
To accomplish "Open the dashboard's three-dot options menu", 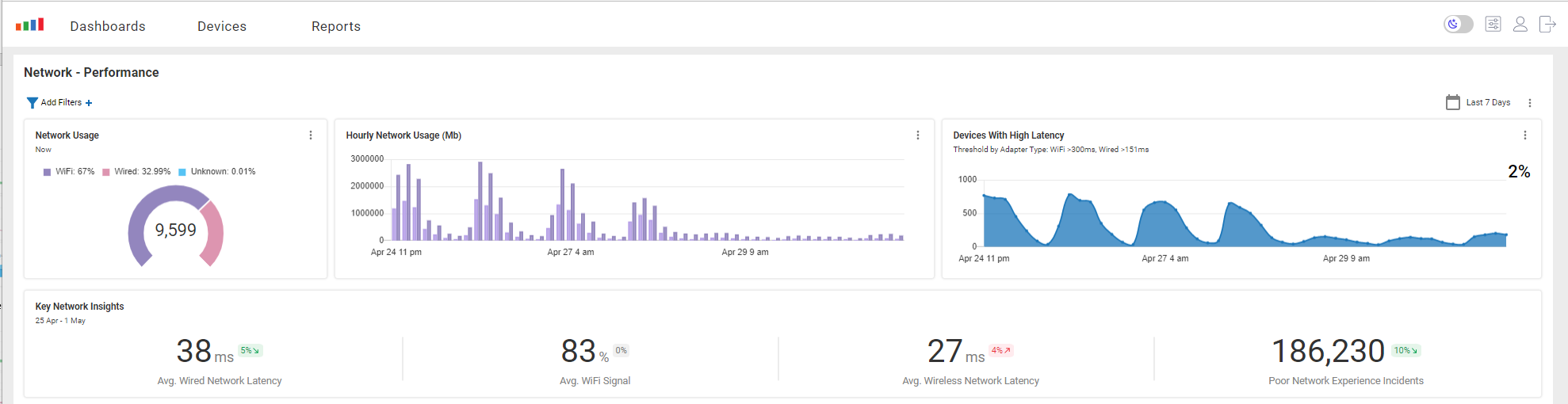I will coord(1529,103).
